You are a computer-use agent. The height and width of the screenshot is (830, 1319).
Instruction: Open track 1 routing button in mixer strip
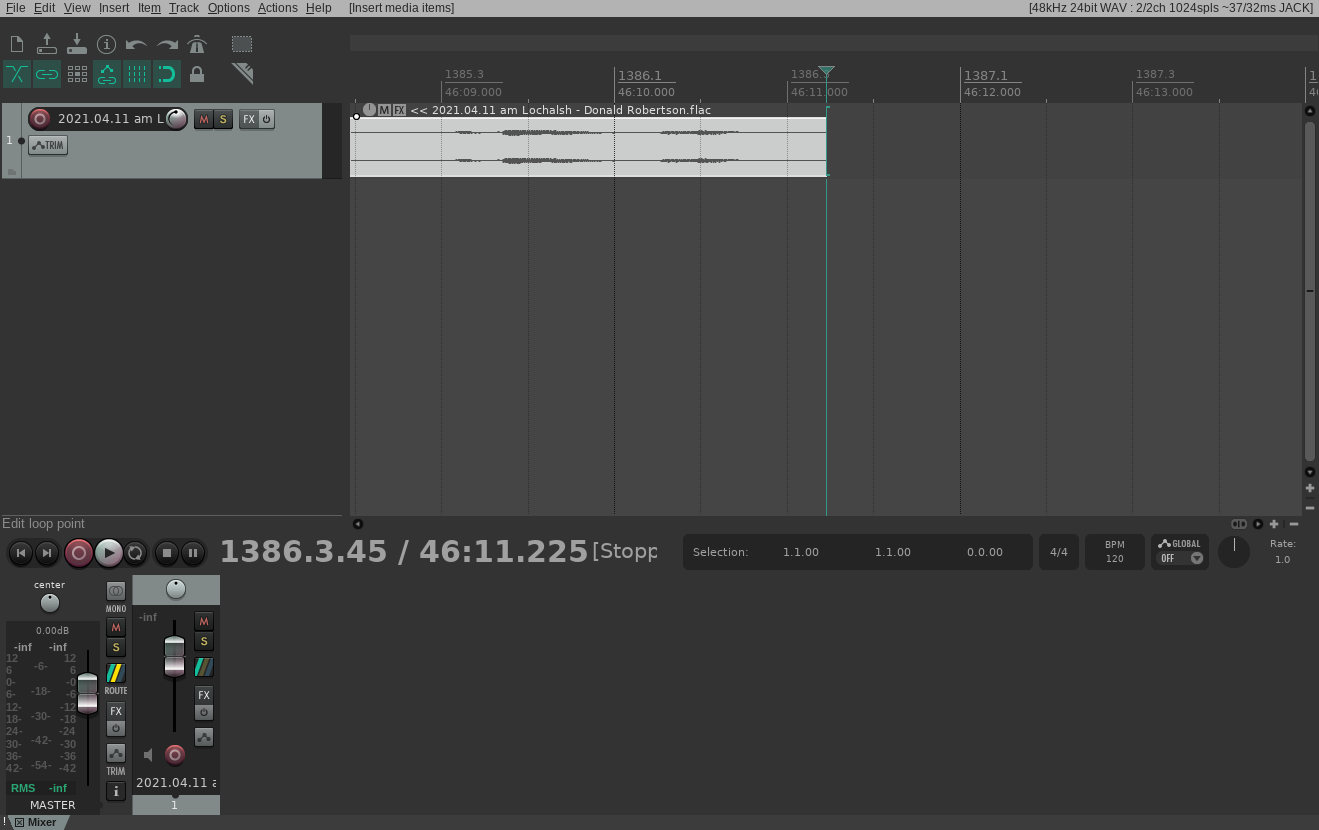(204, 666)
